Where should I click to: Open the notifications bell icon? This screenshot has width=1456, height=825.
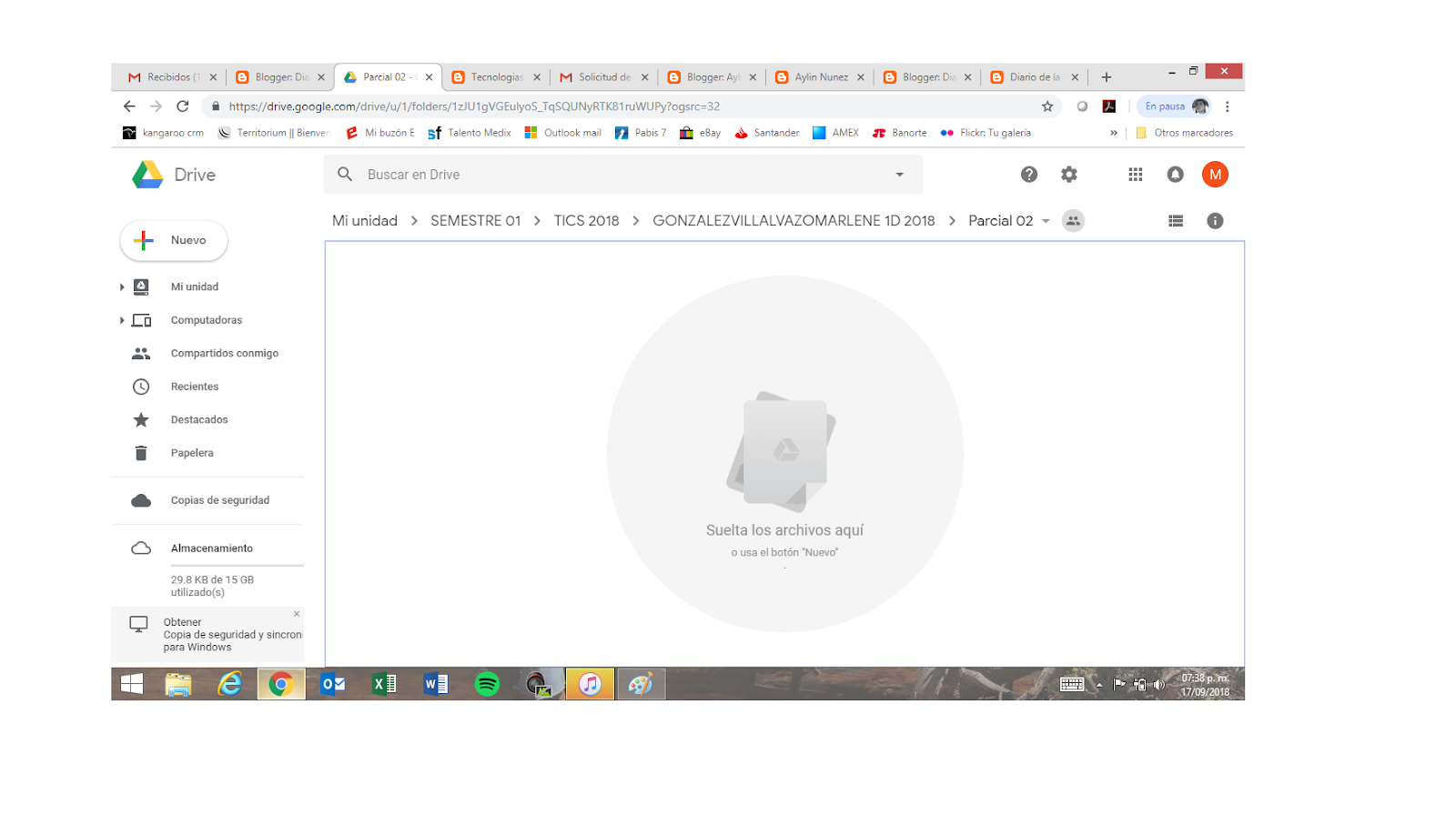[x=1176, y=175]
